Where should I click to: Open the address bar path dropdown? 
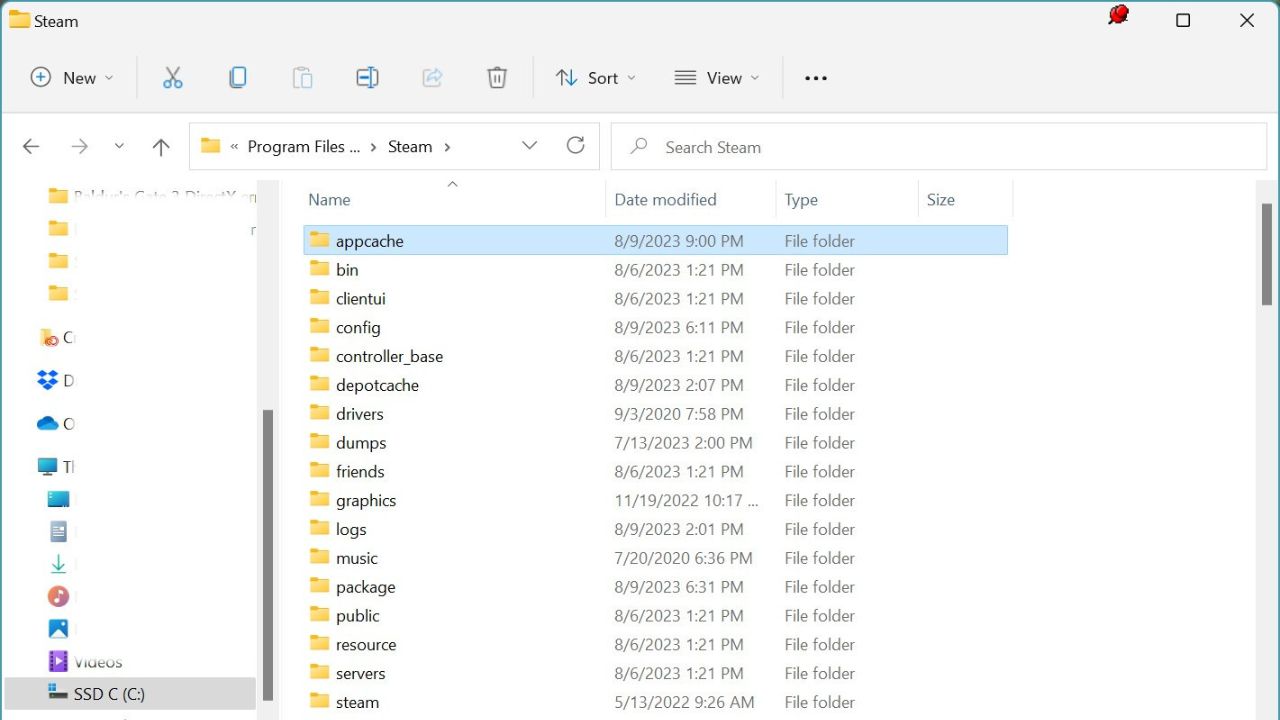[x=529, y=145]
